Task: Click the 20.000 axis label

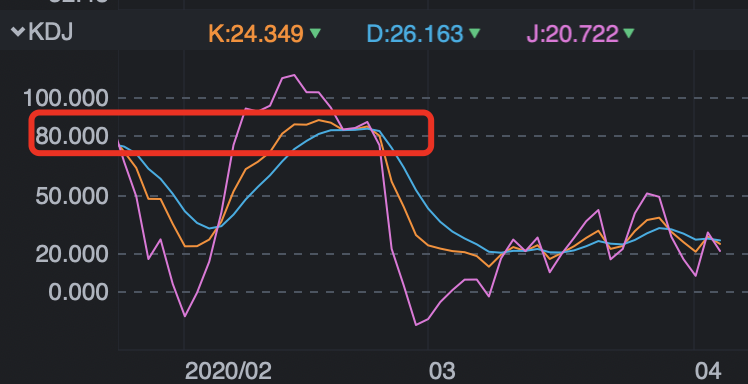Action: 72,254
